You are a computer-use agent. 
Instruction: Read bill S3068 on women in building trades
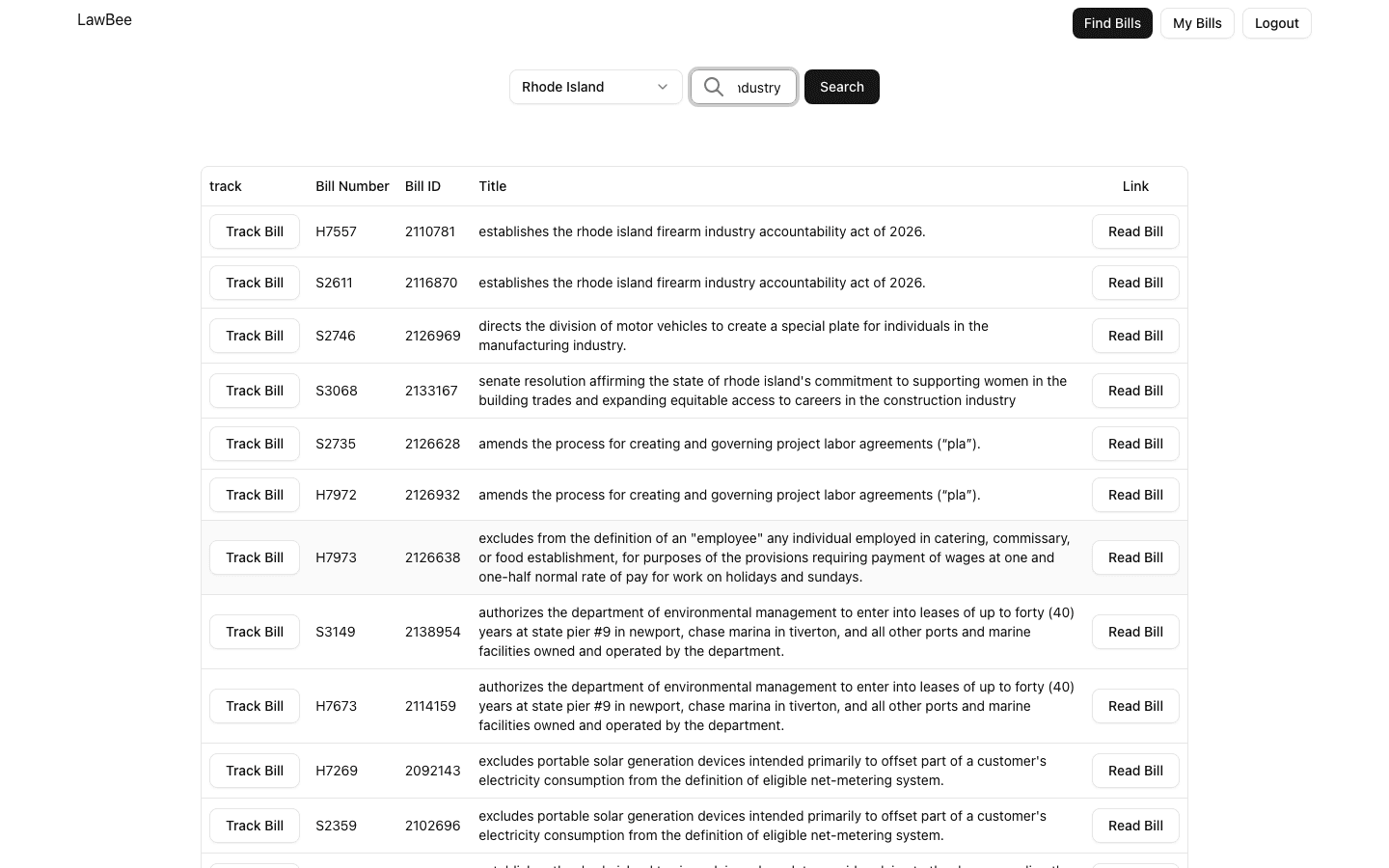coord(1135,391)
